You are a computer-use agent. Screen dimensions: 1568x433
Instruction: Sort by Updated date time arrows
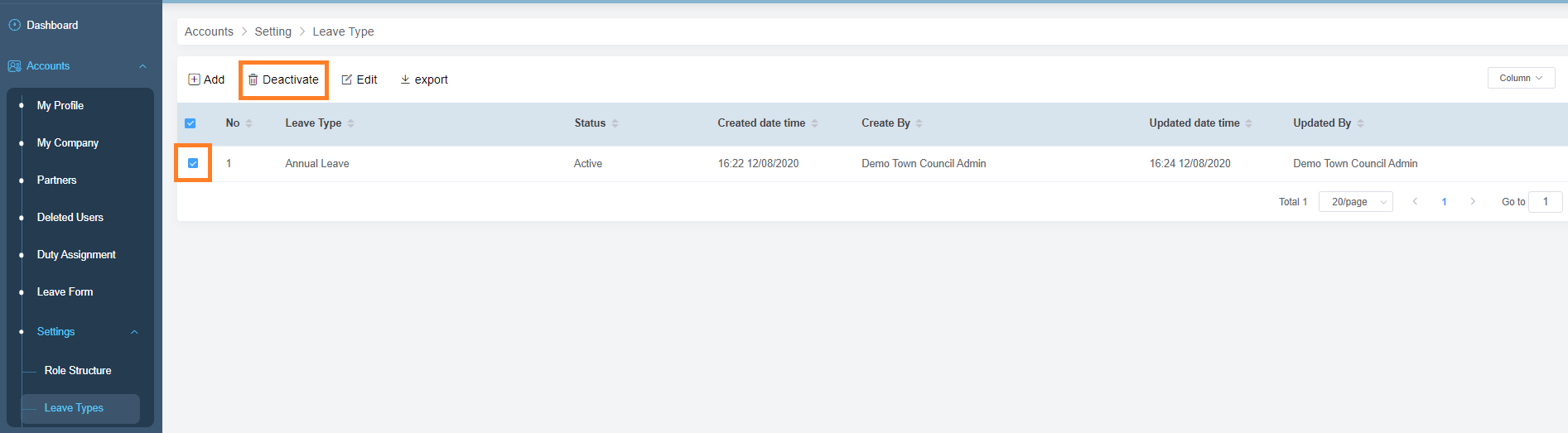point(1248,123)
